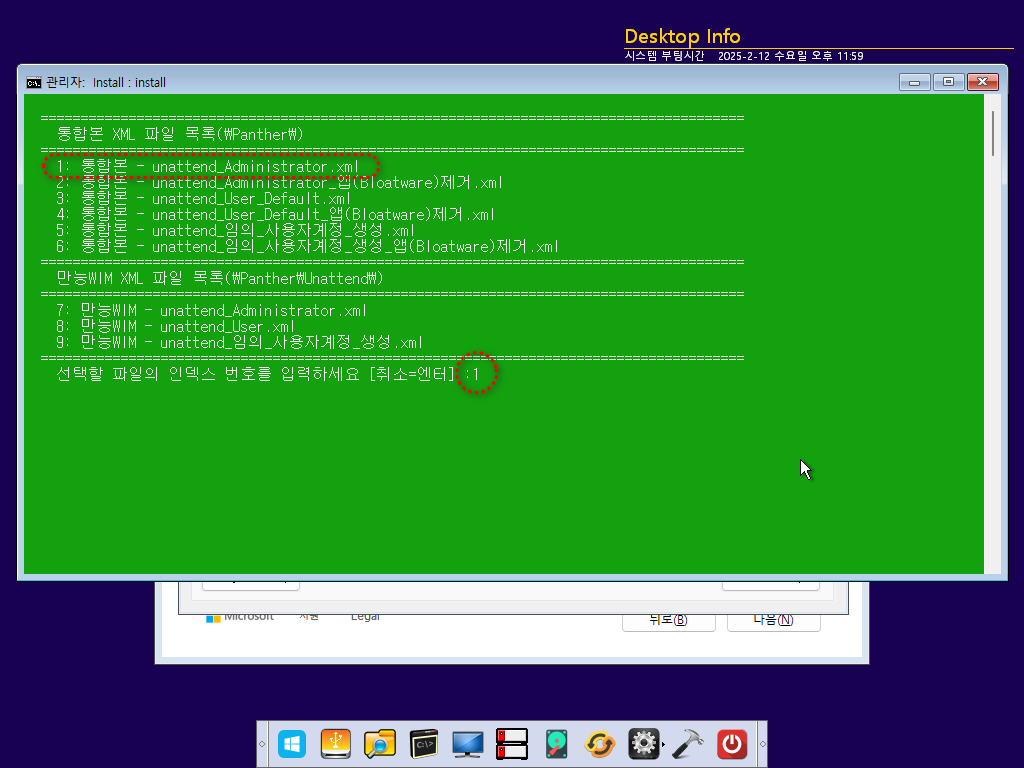Screen dimensions: 1024x768
Task: Open the Windows logo dock icon
Action: pos(291,744)
